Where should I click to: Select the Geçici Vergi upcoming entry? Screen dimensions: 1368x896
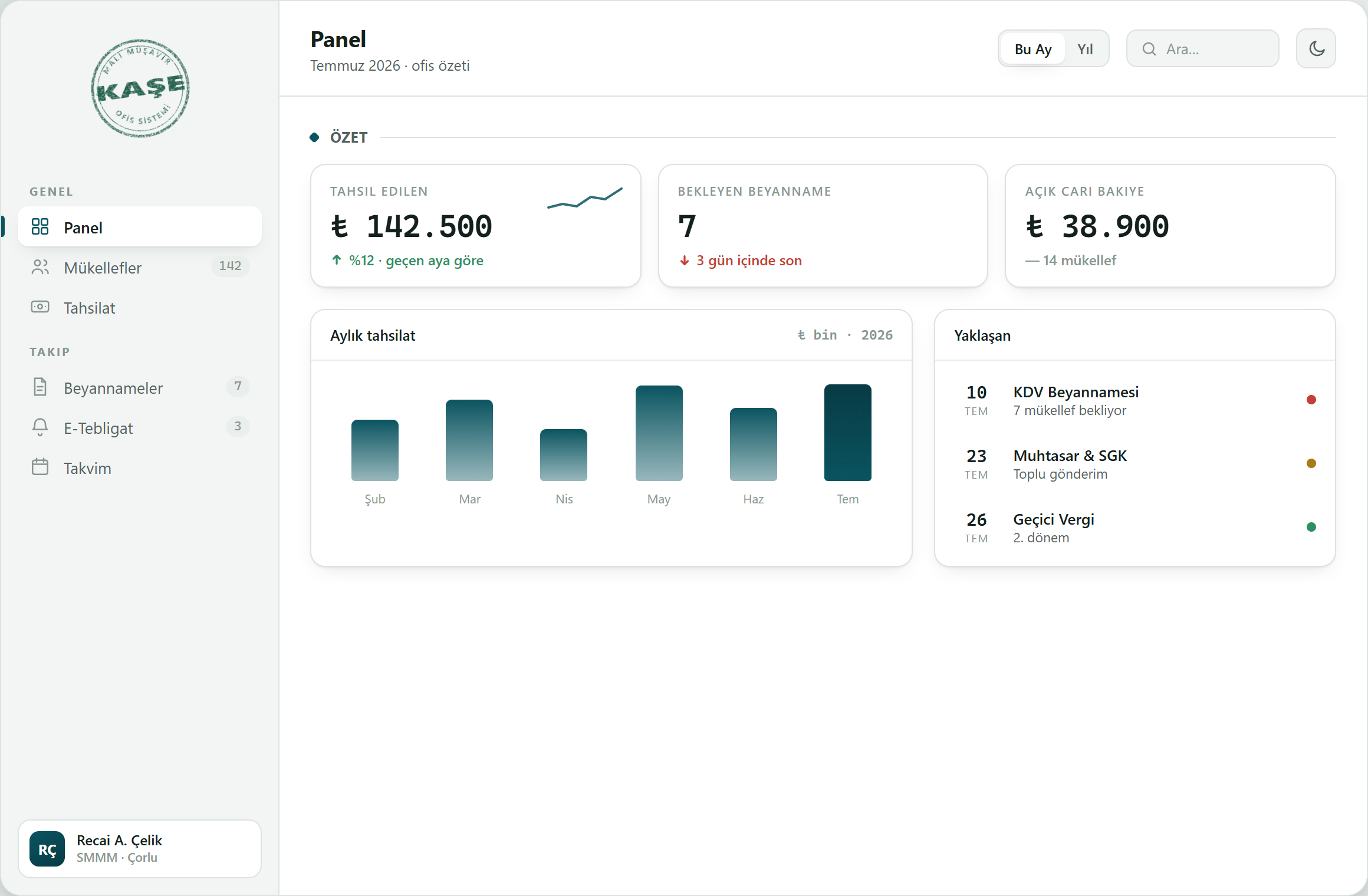[x=1134, y=528]
